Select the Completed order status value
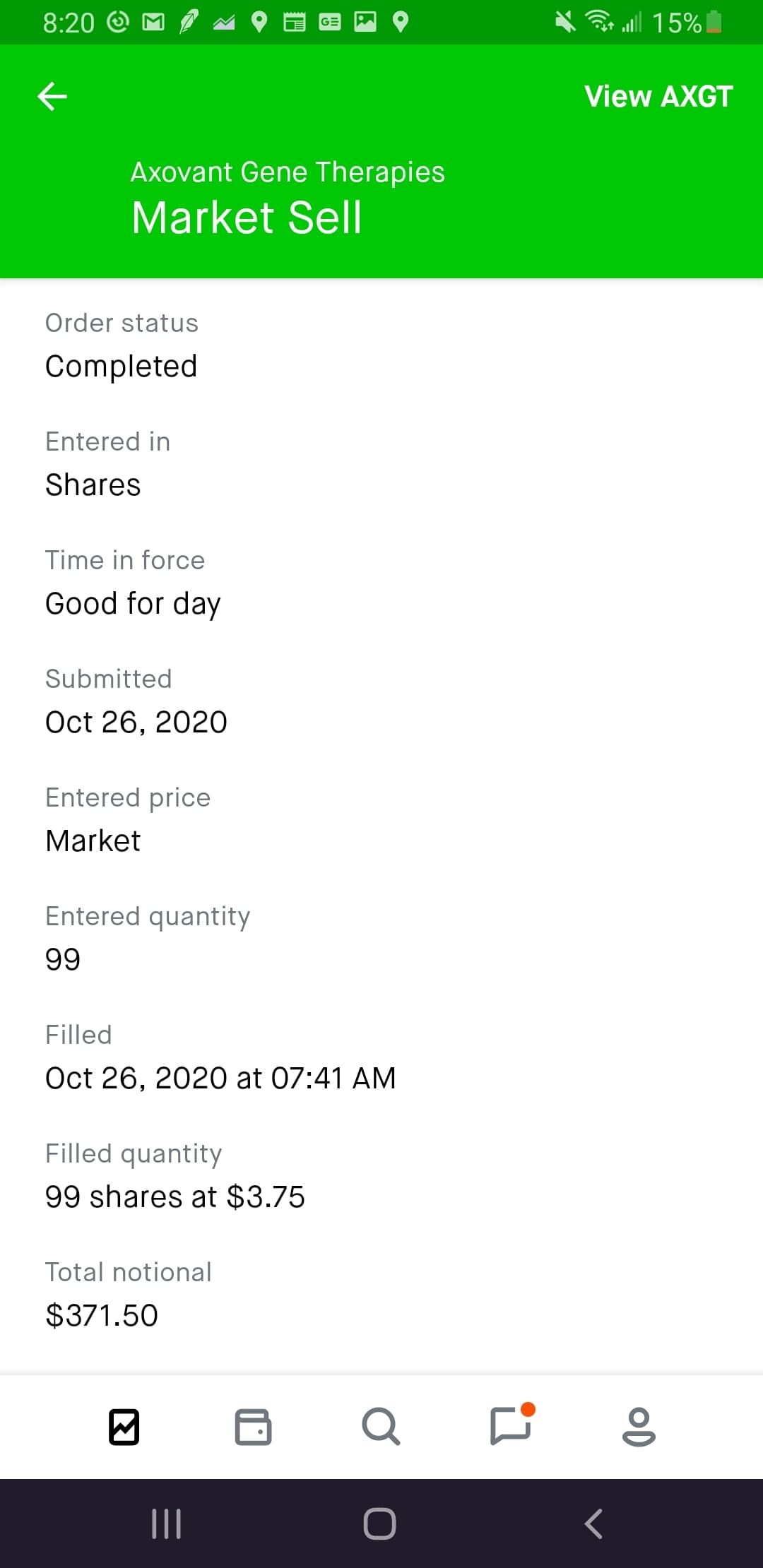 click(x=121, y=366)
